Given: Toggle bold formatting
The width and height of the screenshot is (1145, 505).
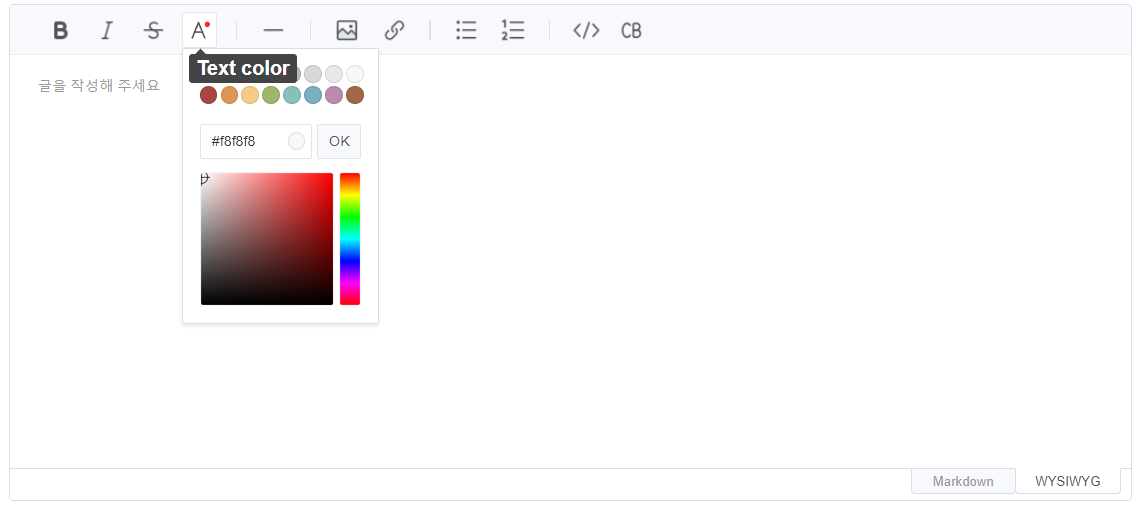Looking at the screenshot, I should 61,30.
